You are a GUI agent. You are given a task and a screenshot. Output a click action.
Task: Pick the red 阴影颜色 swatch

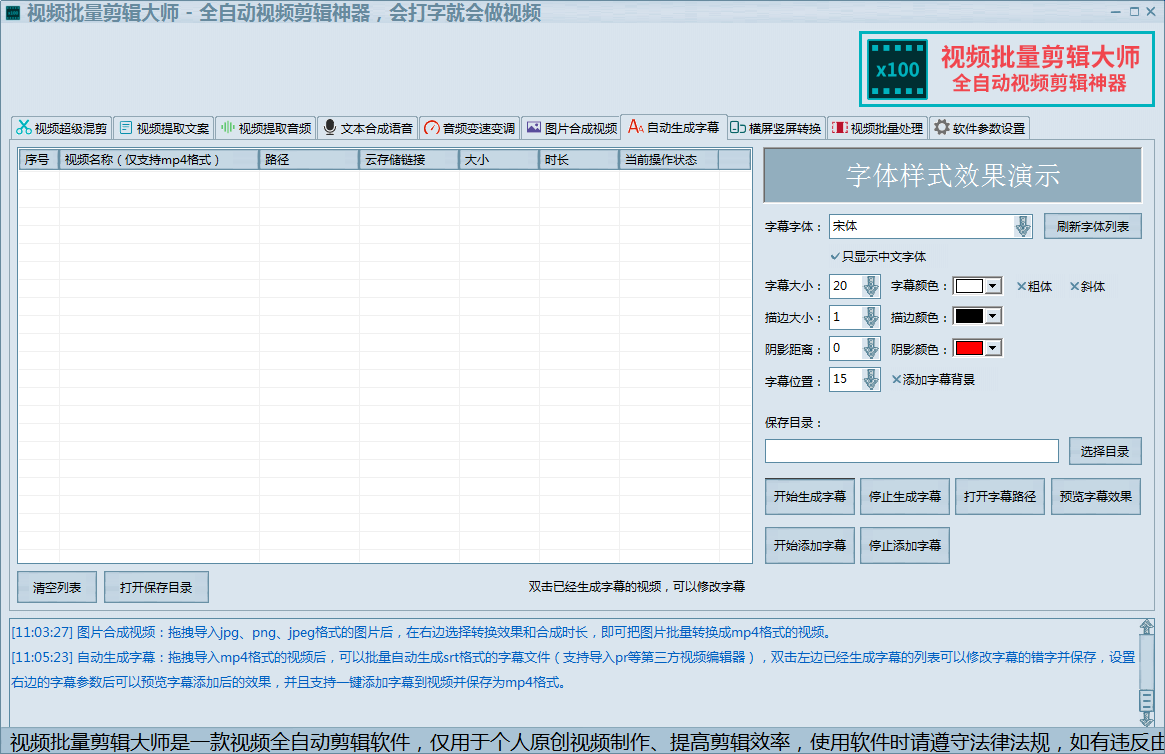969,348
